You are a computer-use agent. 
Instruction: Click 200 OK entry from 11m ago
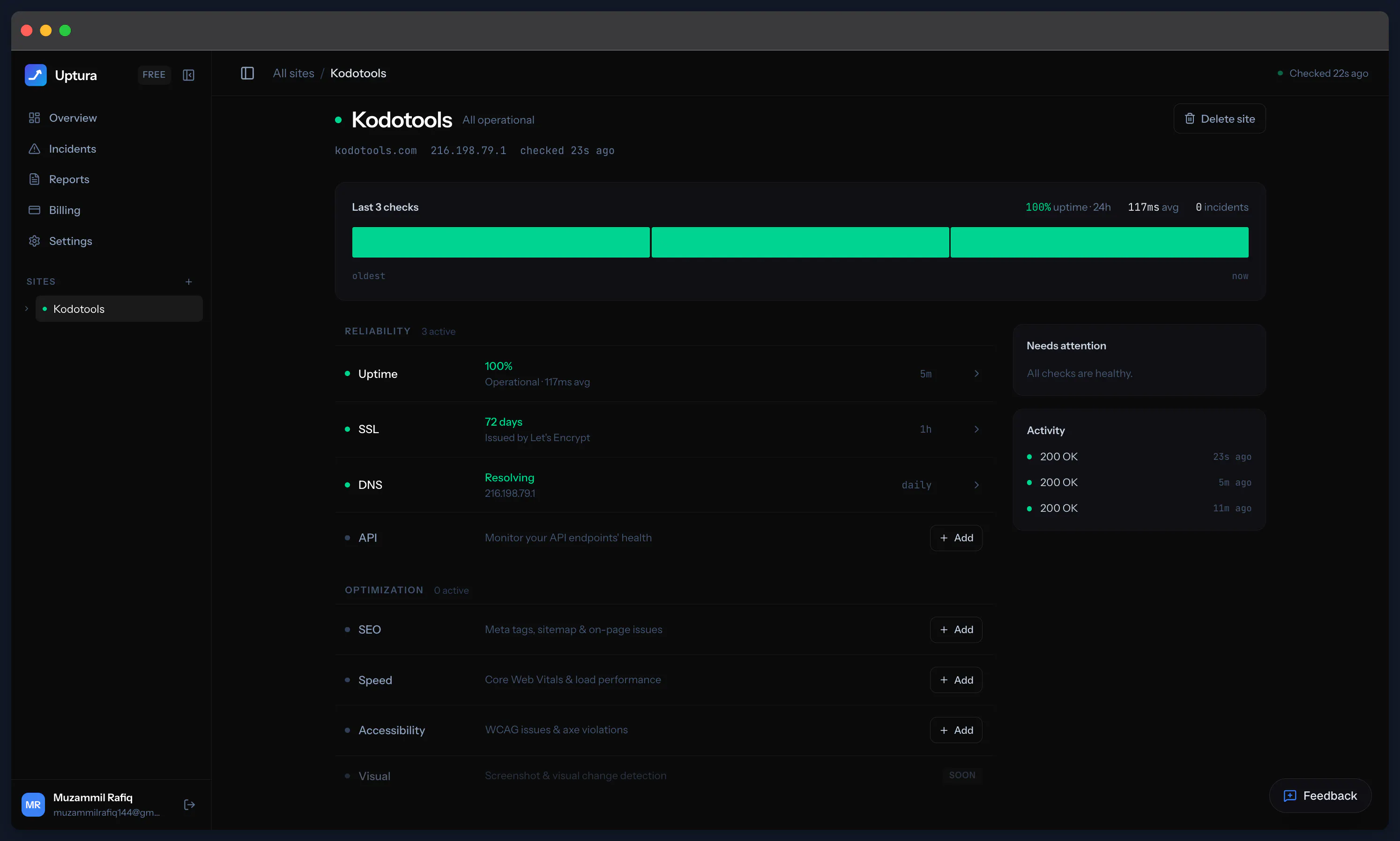pos(1139,509)
